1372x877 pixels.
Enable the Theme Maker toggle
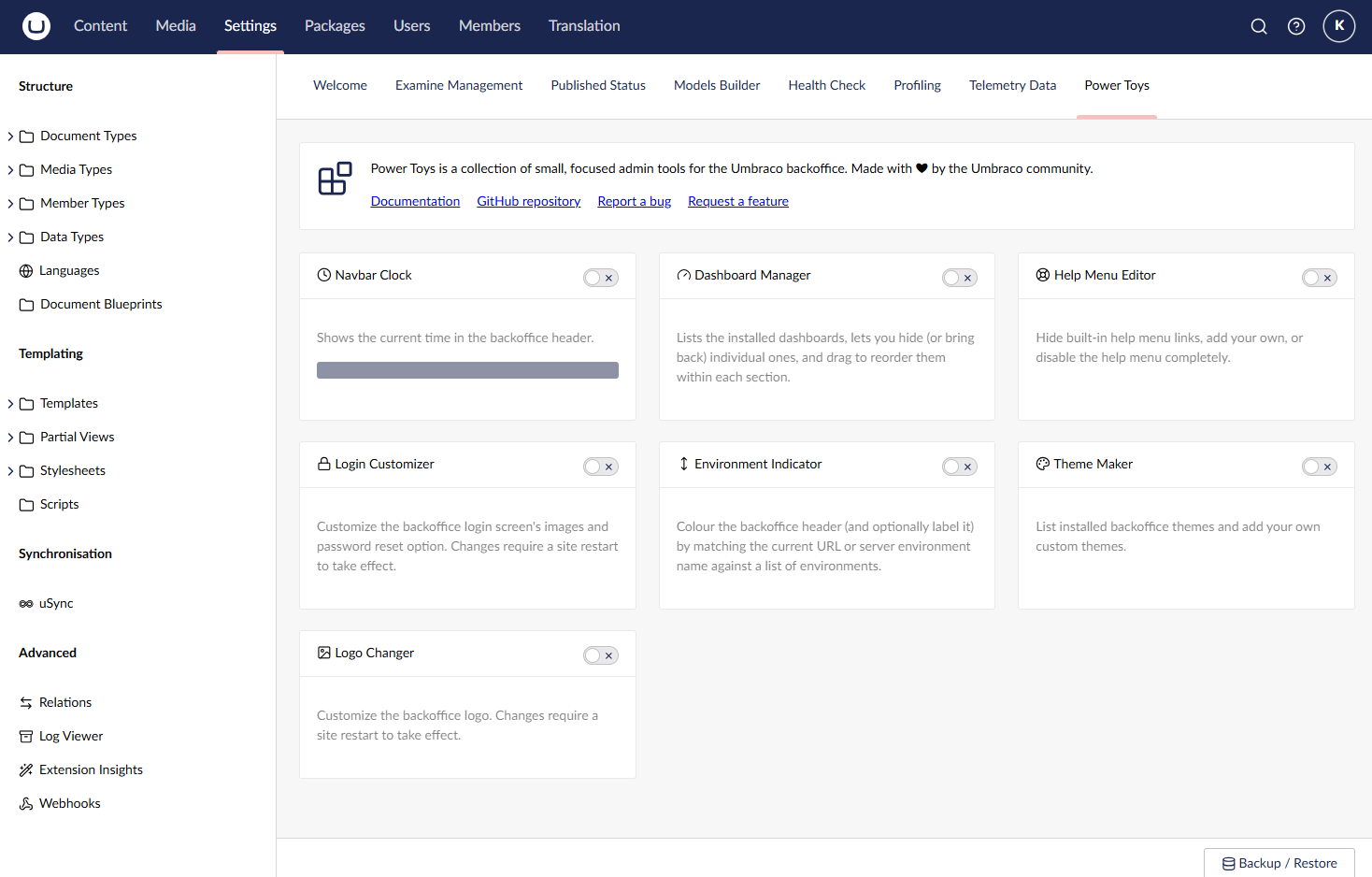tap(1320, 467)
